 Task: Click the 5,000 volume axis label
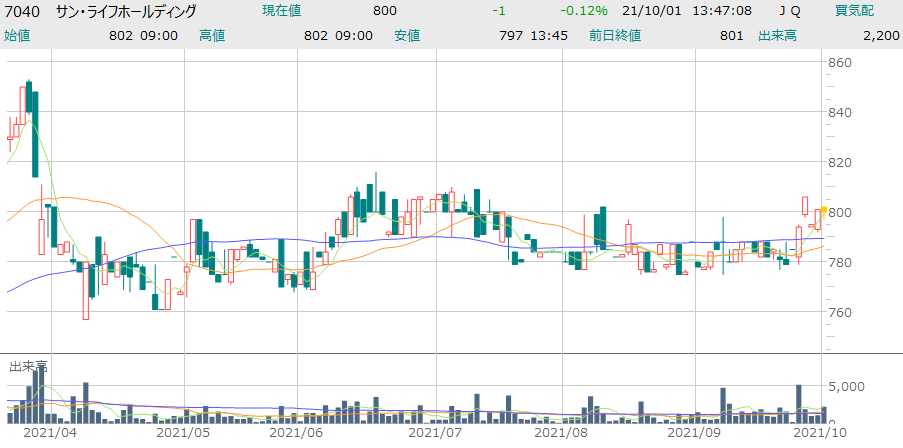(848, 386)
